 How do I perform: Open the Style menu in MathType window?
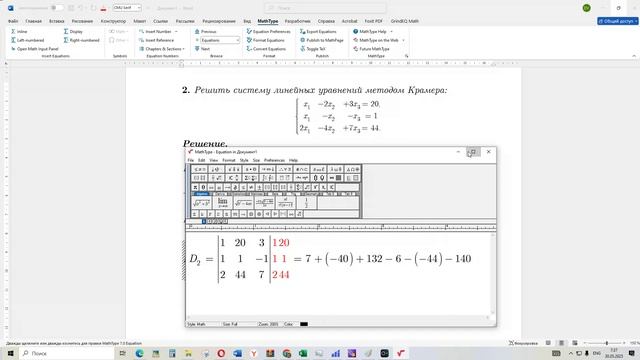tap(244, 160)
